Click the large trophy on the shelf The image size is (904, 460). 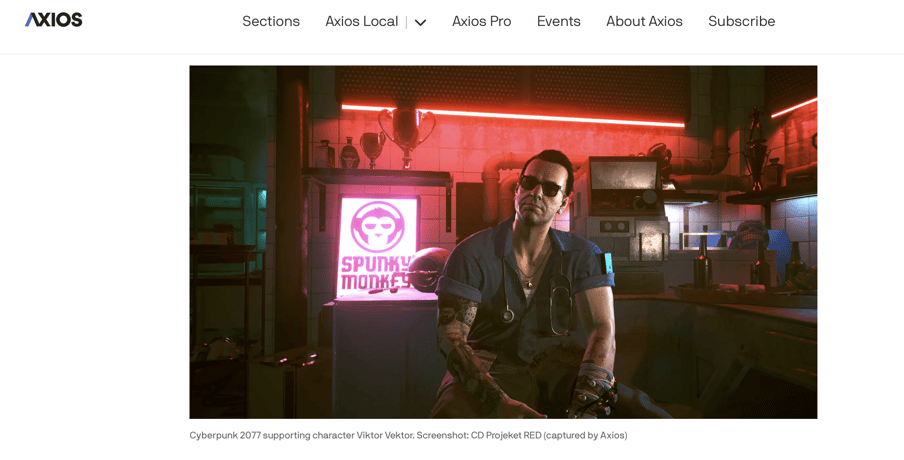point(406,137)
